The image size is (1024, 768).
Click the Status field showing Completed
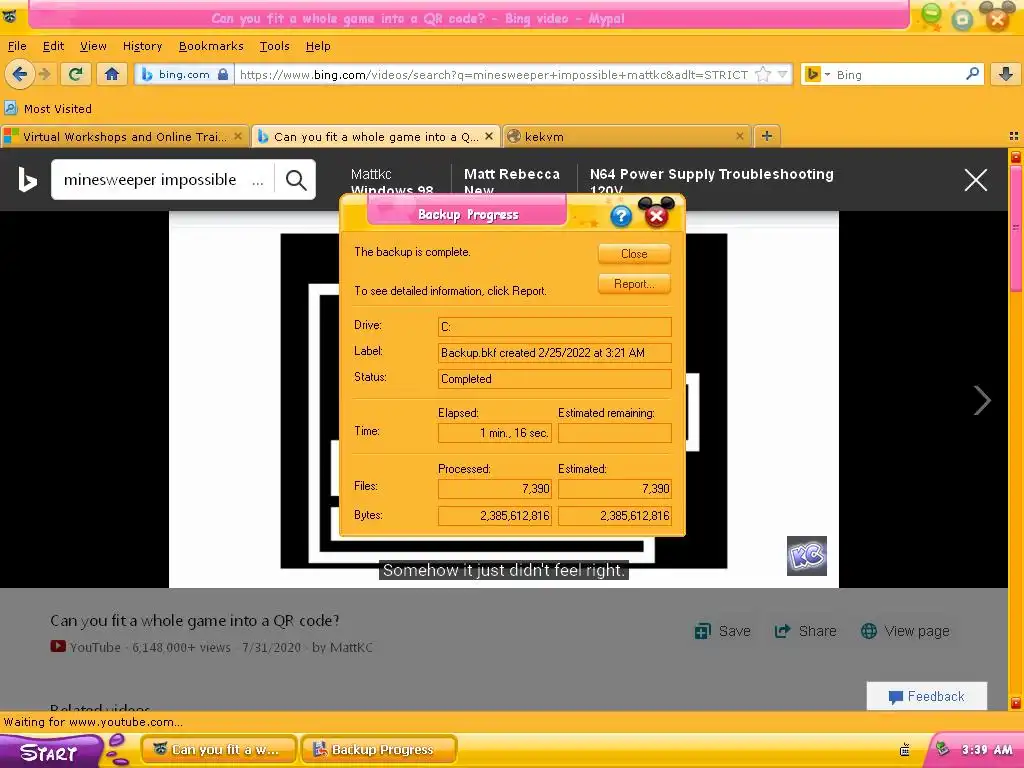tap(554, 379)
